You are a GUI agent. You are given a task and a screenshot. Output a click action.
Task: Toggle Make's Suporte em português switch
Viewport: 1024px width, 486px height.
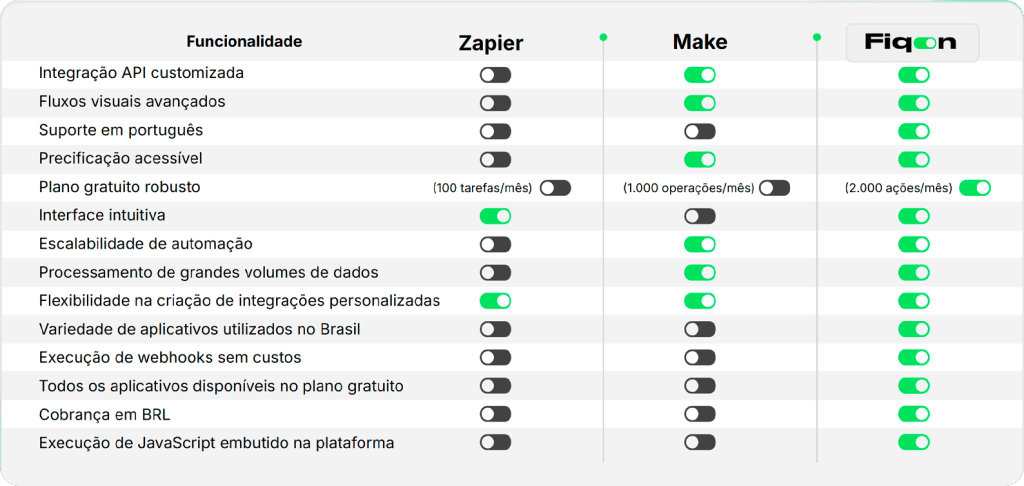pos(700,131)
